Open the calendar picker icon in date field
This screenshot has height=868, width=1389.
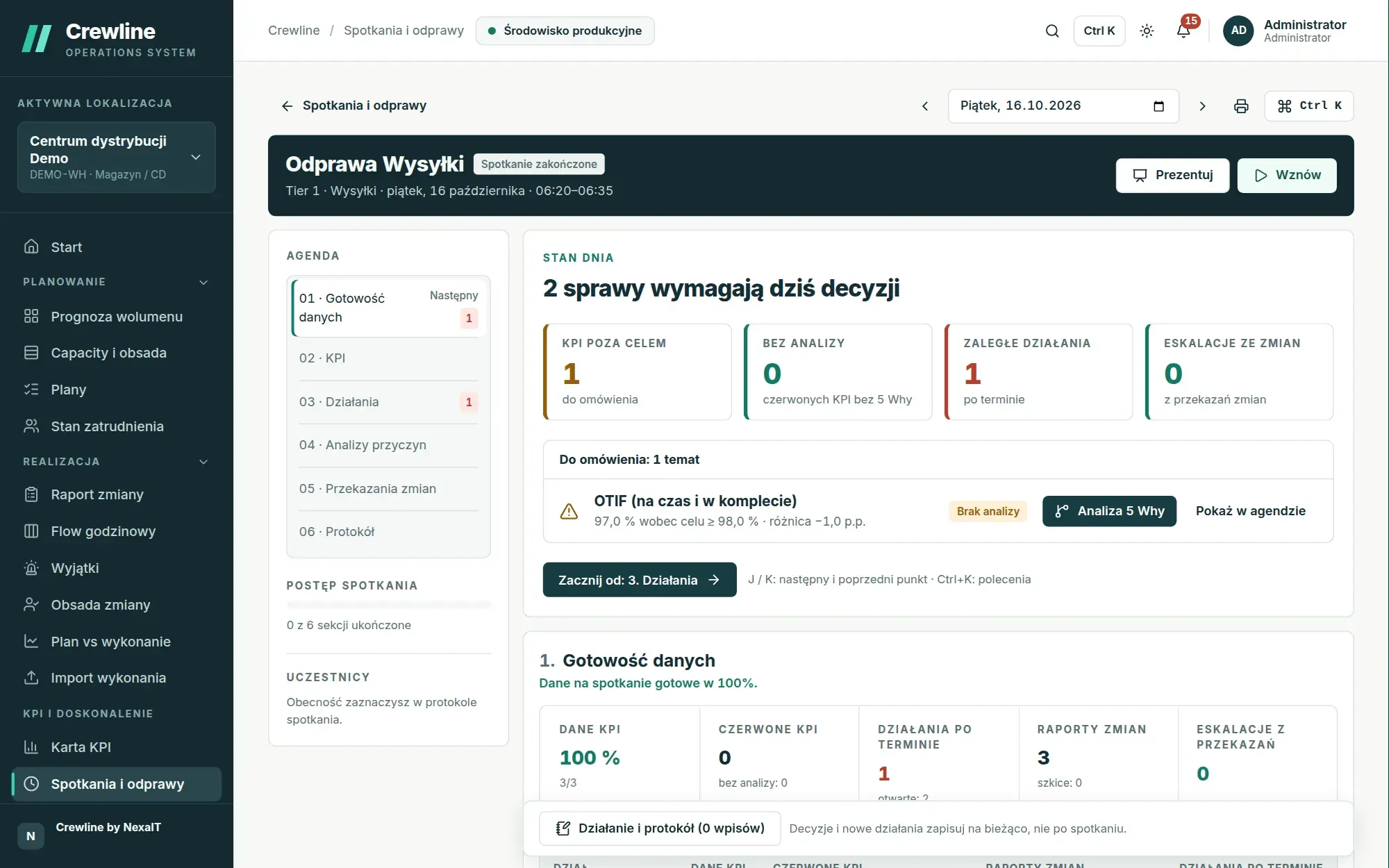[1158, 106]
